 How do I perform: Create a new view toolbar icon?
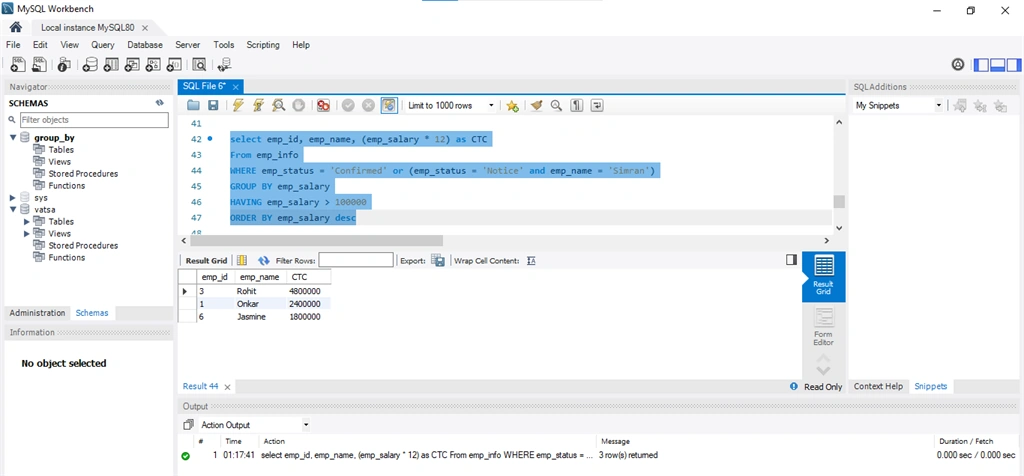click(x=132, y=64)
